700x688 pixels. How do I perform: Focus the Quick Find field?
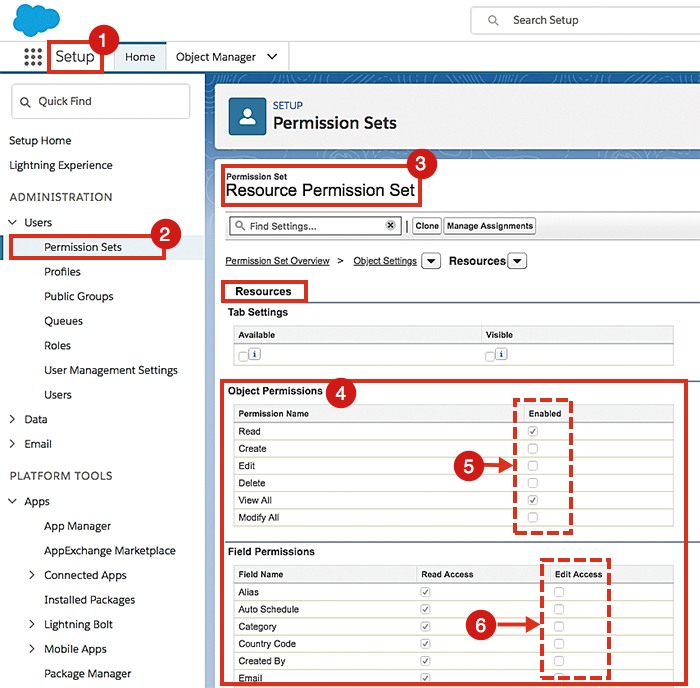coord(100,101)
